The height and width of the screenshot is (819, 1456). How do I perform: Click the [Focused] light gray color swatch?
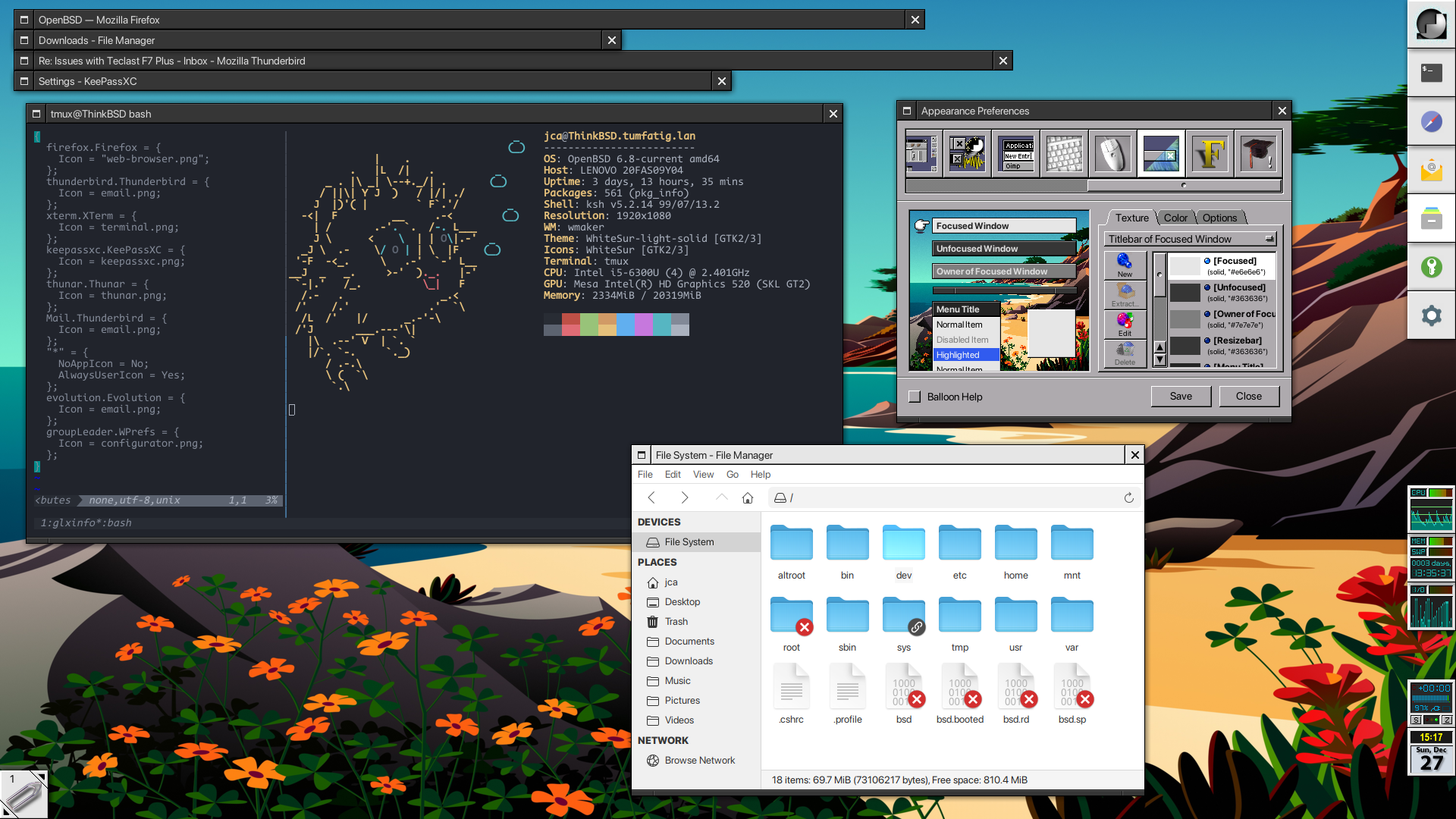tap(1185, 266)
